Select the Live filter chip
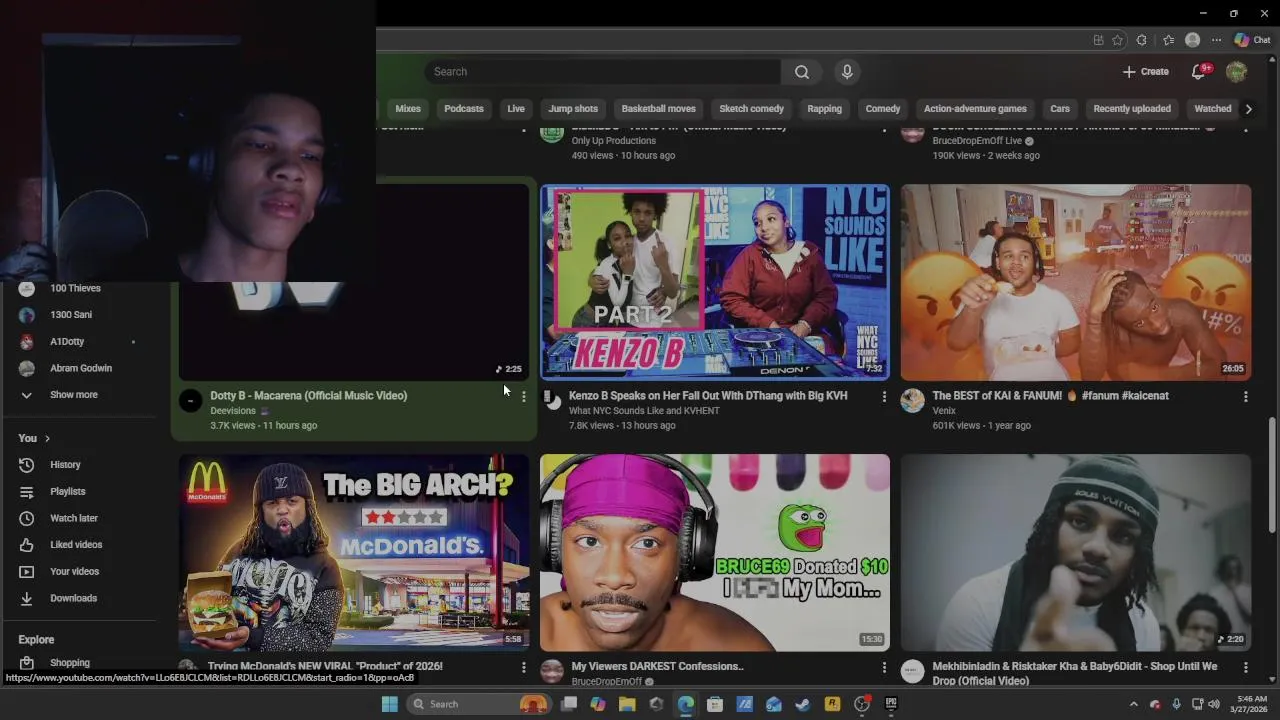 point(516,109)
